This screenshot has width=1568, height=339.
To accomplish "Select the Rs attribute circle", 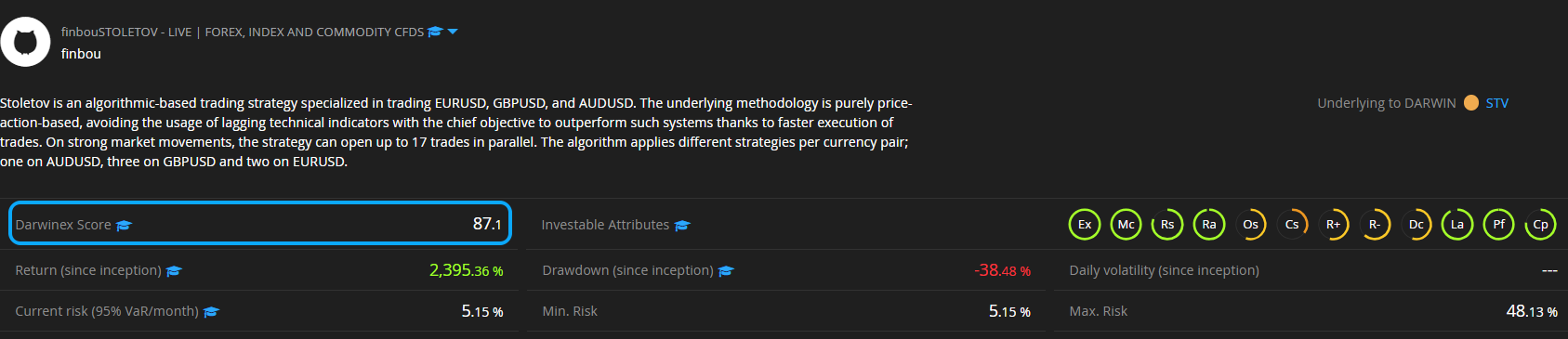I will click(x=1167, y=225).
